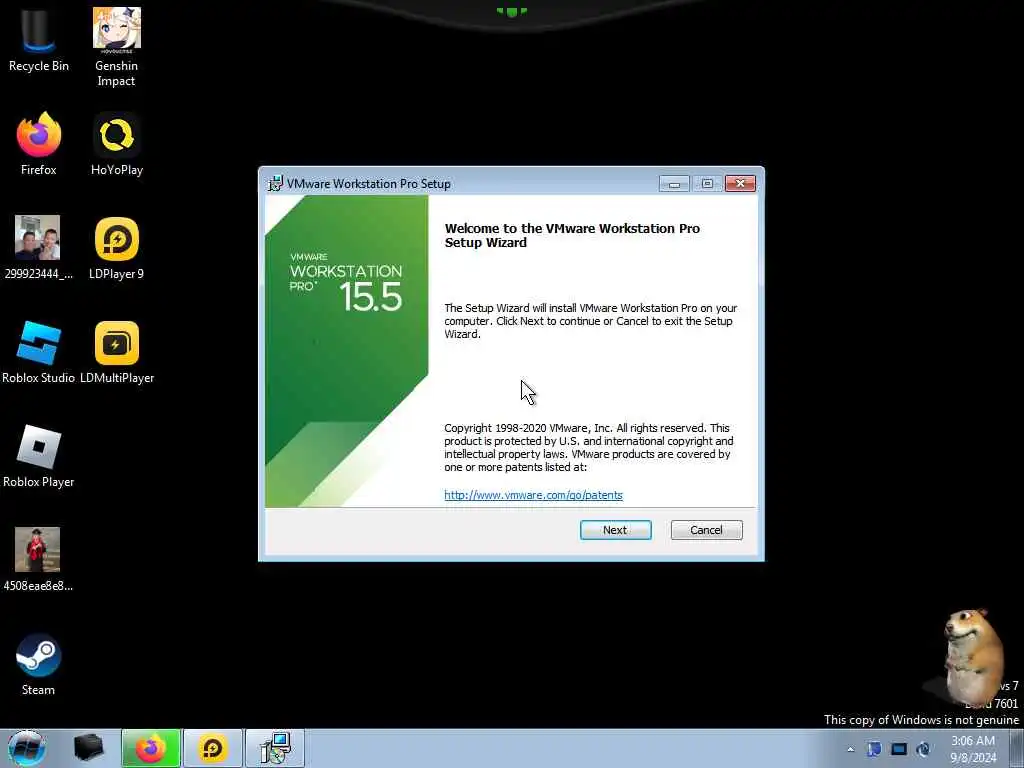Open the vmware.com patents link

point(533,495)
